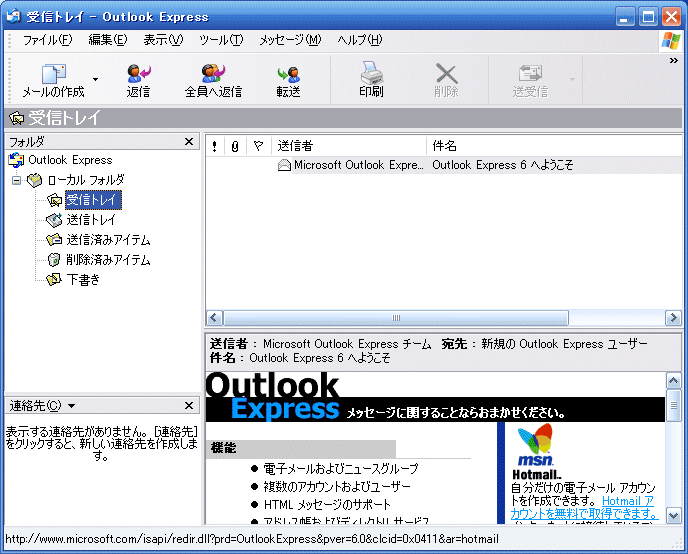Click the 印刷 (Print) toolbar icon
Viewport: 688px width, 554px height.
(x=371, y=73)
